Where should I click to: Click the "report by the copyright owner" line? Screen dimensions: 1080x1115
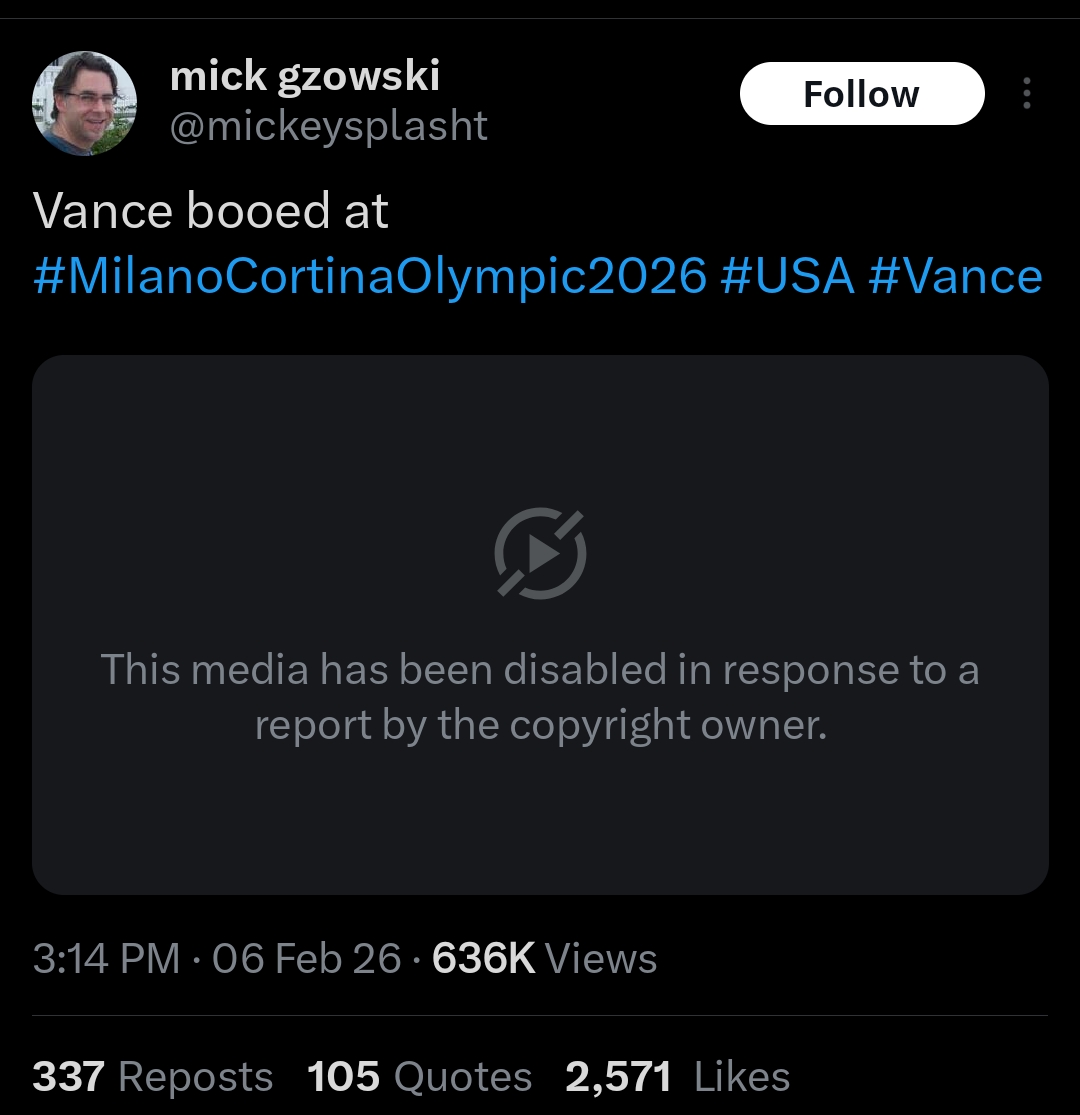pyautogui.click(x=540, y=725)
